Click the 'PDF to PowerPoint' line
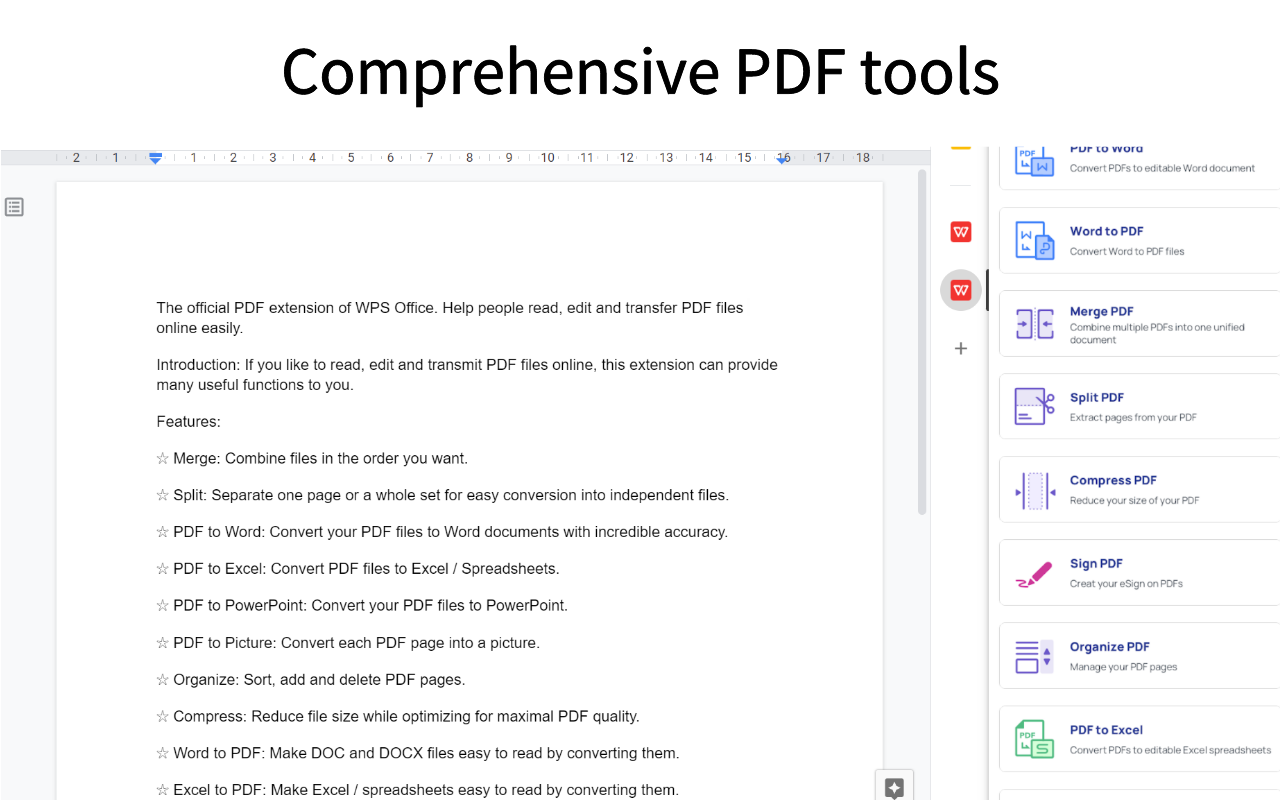 [362, 606]
